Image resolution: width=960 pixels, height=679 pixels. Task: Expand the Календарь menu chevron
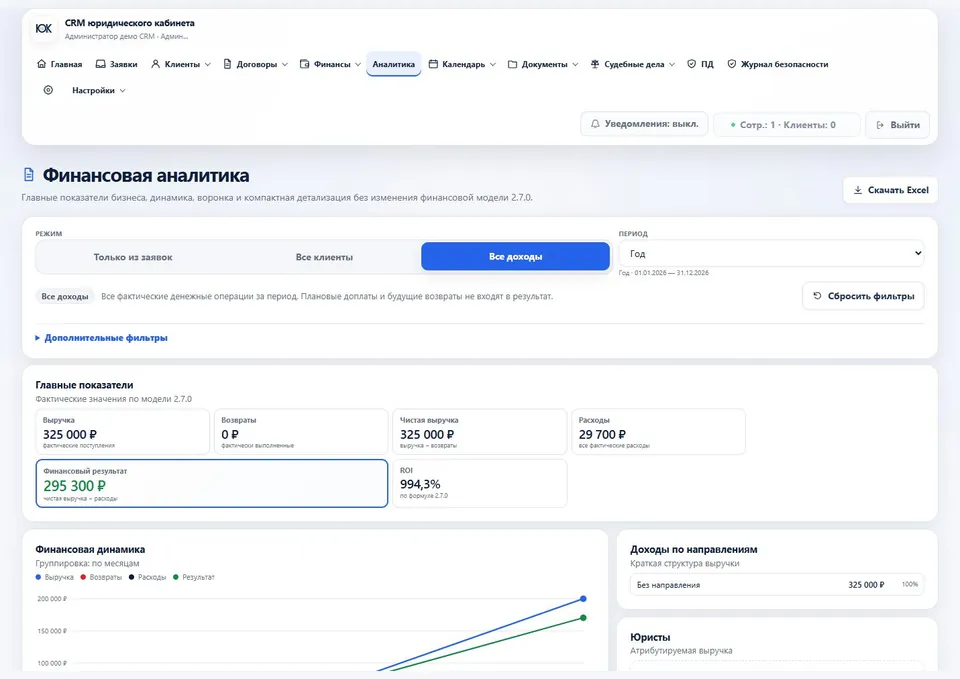point(493,64)
